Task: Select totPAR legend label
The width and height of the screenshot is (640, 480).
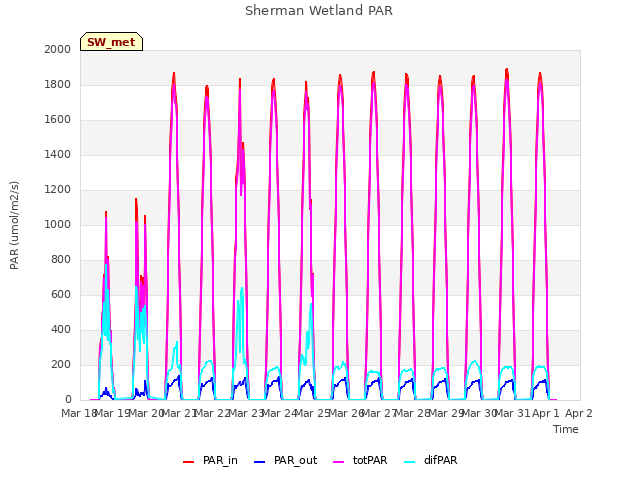Action: pos(370,460)
